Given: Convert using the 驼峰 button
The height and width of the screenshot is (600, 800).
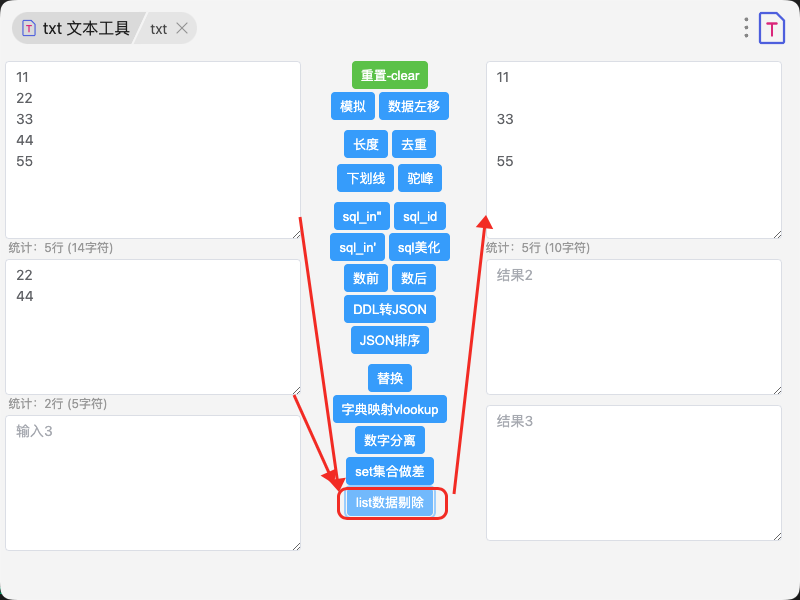Looking at the screenshot, I should tap(420, 178).
